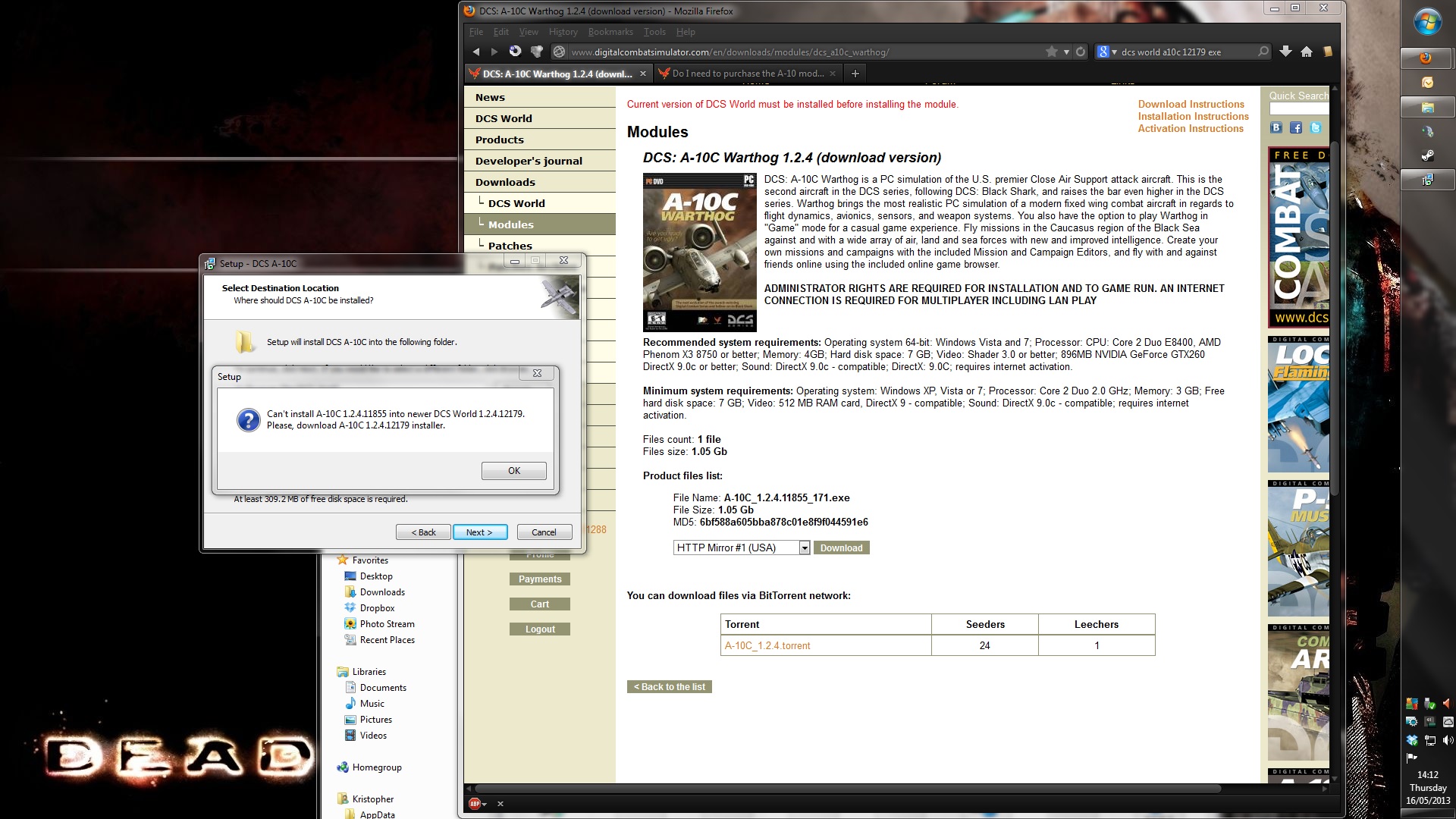Open the system volume speaker tray icon
Screen dimensions: 1456x819
tap(1448, 740)
